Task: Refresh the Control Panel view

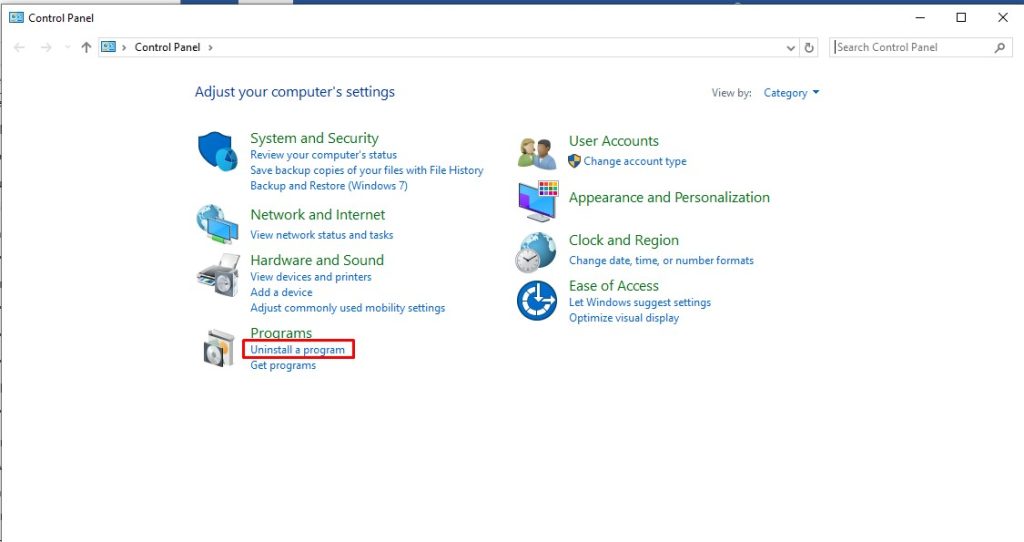Action: coord(809,48)
